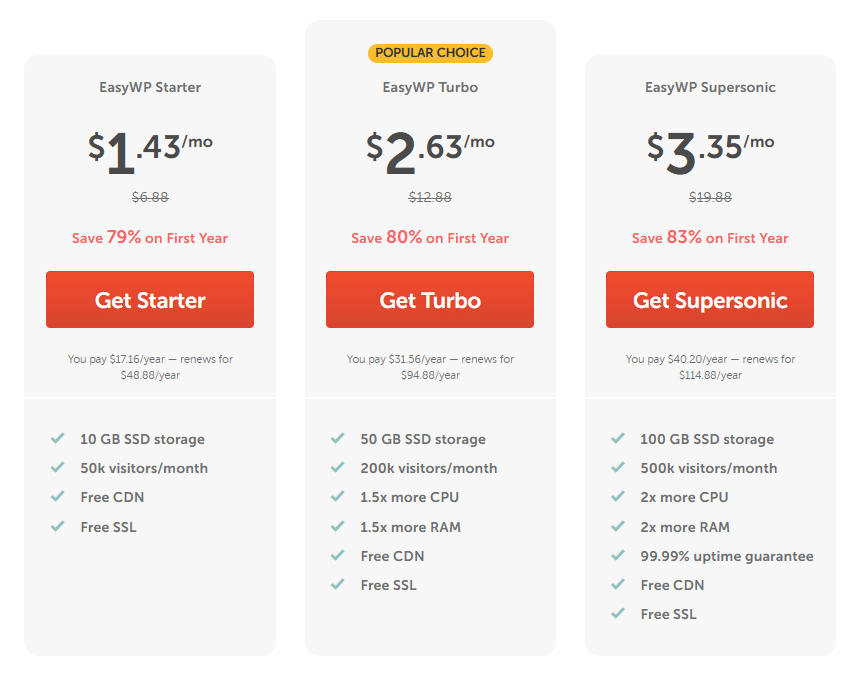Click the checkmark next to 2x more RAM
Screen dimensions: 861x679
[618, 527]
